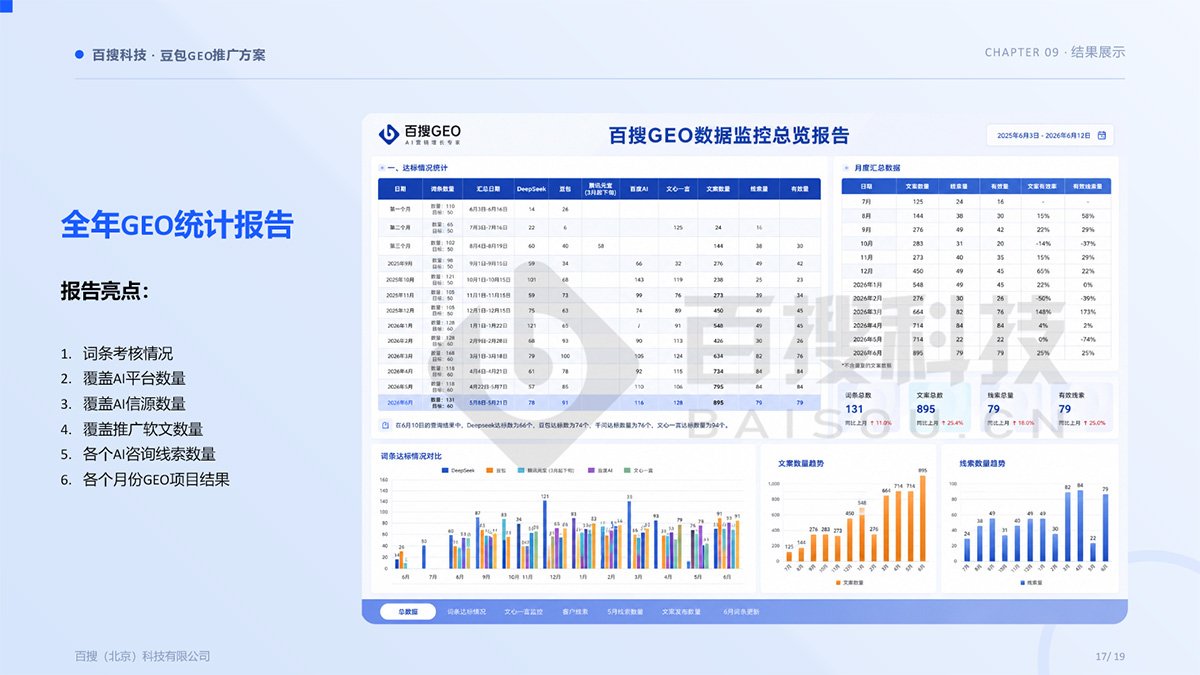Click the 词条达标情况对比 chart title
The height and width of the screenshot is (675, 1200).
(x=411, y=457)
